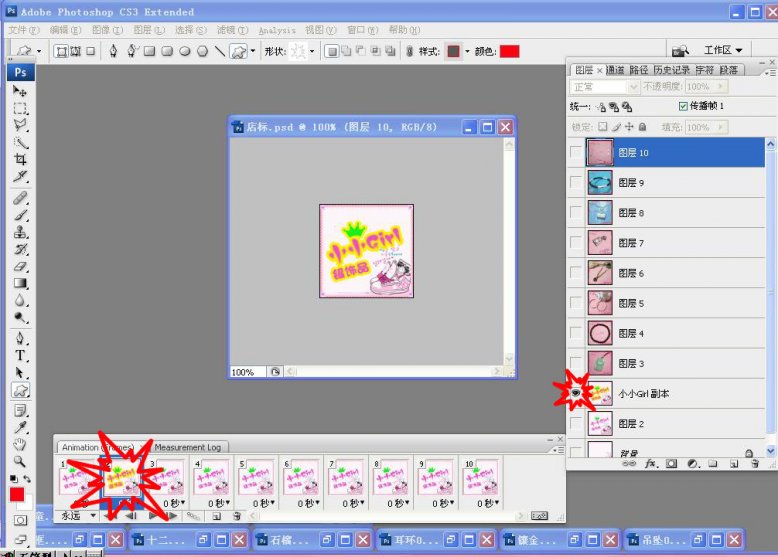778x557 pixels.
Task: Open frame 3 delay time dropdown
Action: click(x=174, y=503)
